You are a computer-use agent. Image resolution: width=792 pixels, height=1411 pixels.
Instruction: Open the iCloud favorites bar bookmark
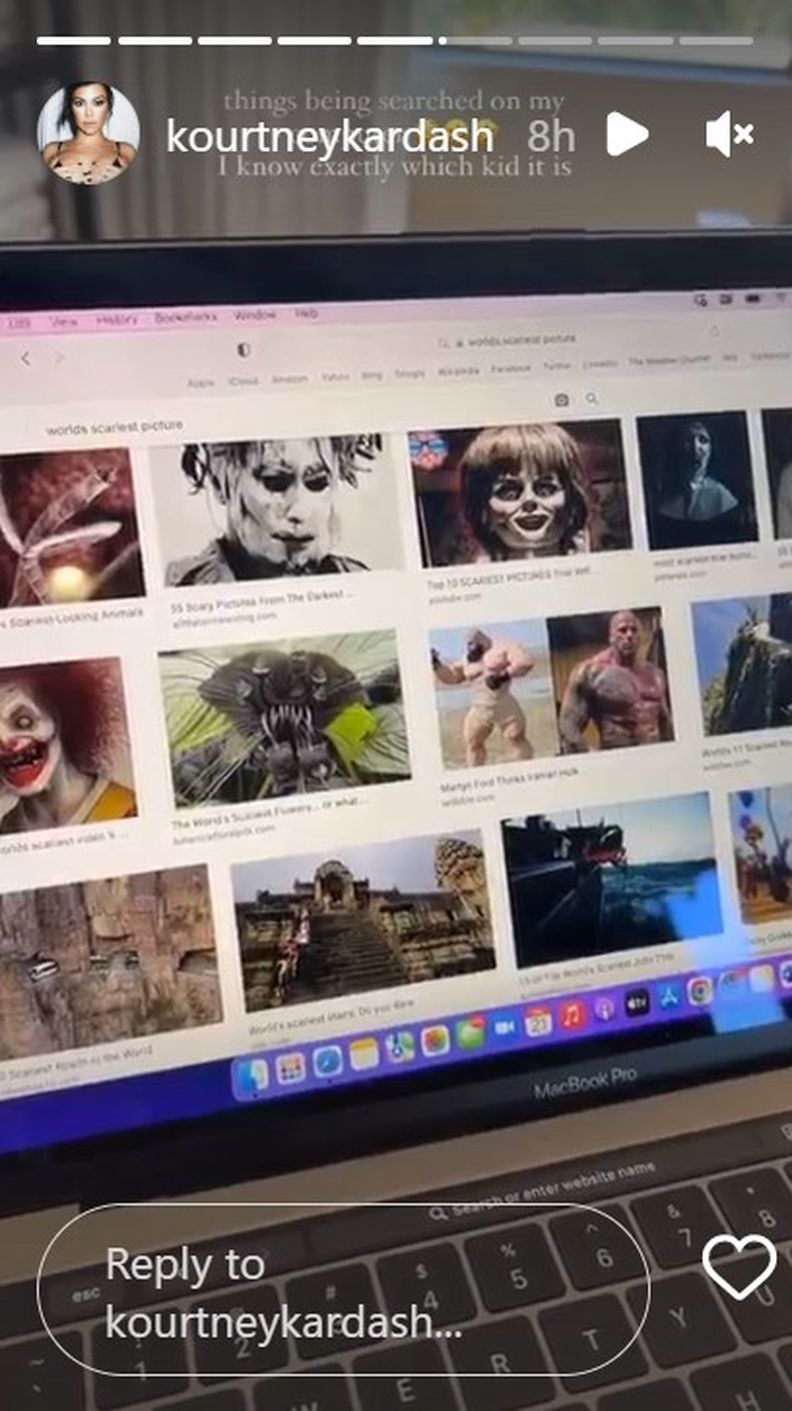pyautogui.click(x=243, y=381)
